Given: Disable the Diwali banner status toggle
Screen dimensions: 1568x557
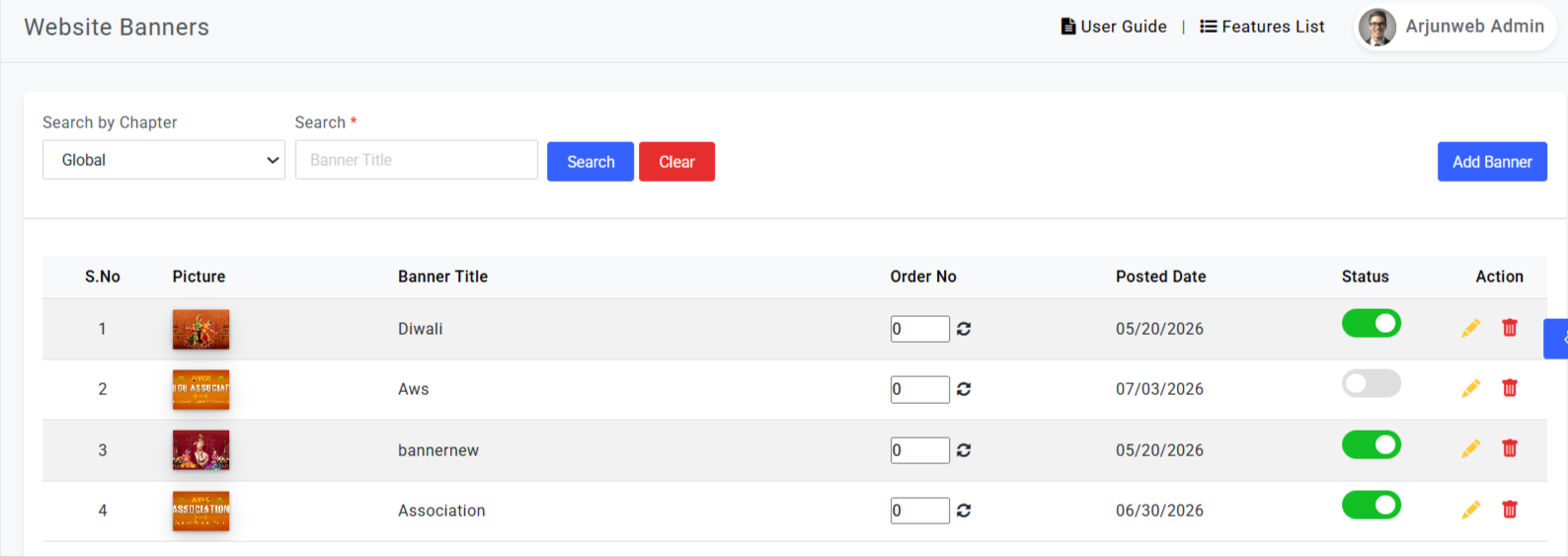Looking at the screenshot, I should tap(1371, 323).
